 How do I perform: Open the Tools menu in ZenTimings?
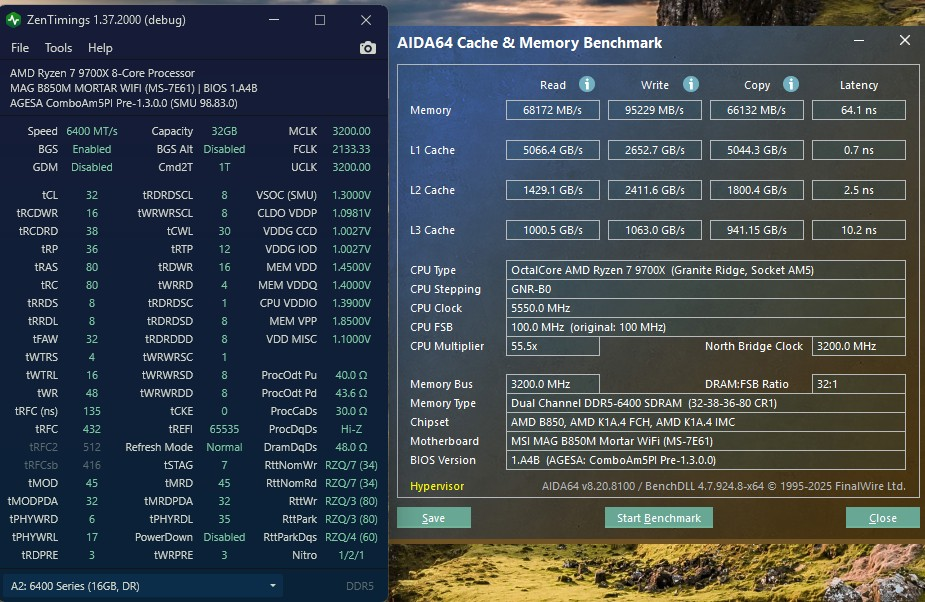58,48
